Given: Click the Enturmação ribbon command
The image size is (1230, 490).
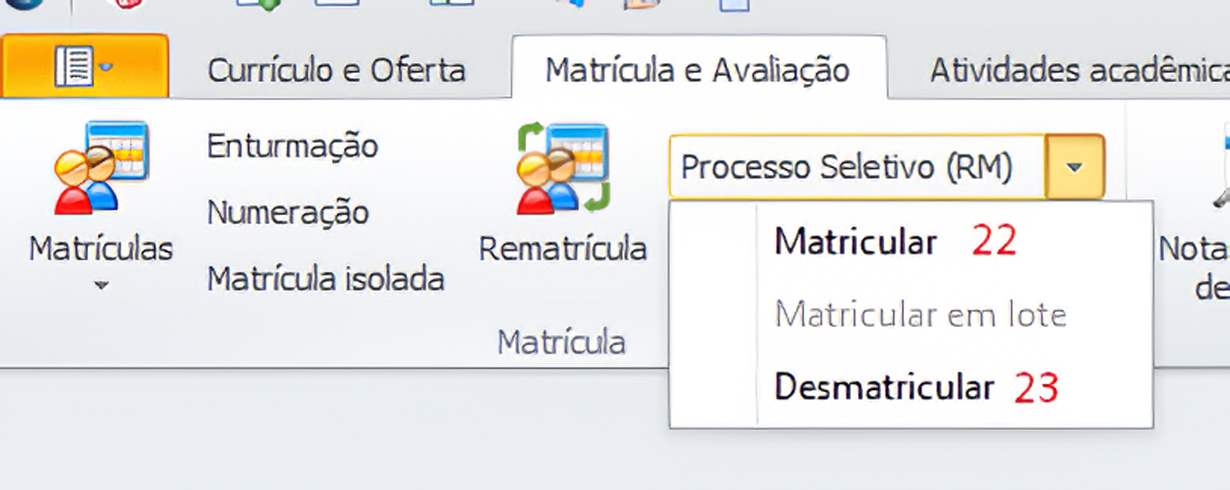Looking at the screenshot, I should 292,146.
